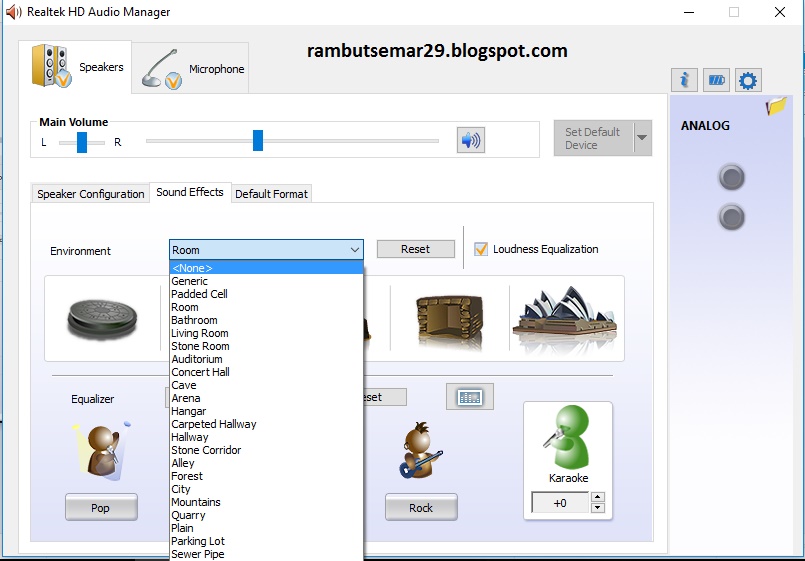Expand the Set Default Device arrow
805x561 pixels.
pyautogui.click(x=642, y=138)
